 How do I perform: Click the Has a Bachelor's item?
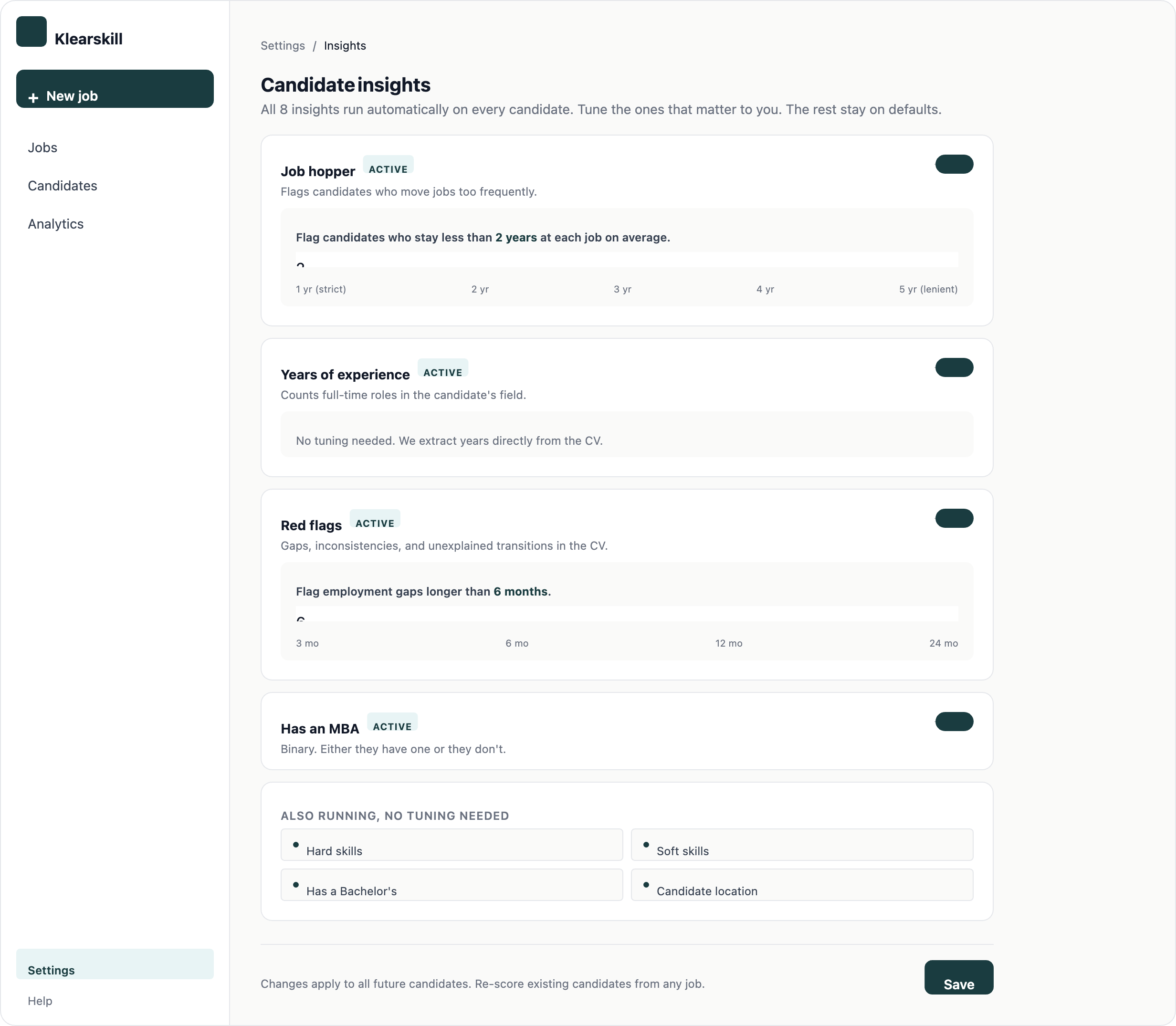[451, 885]
